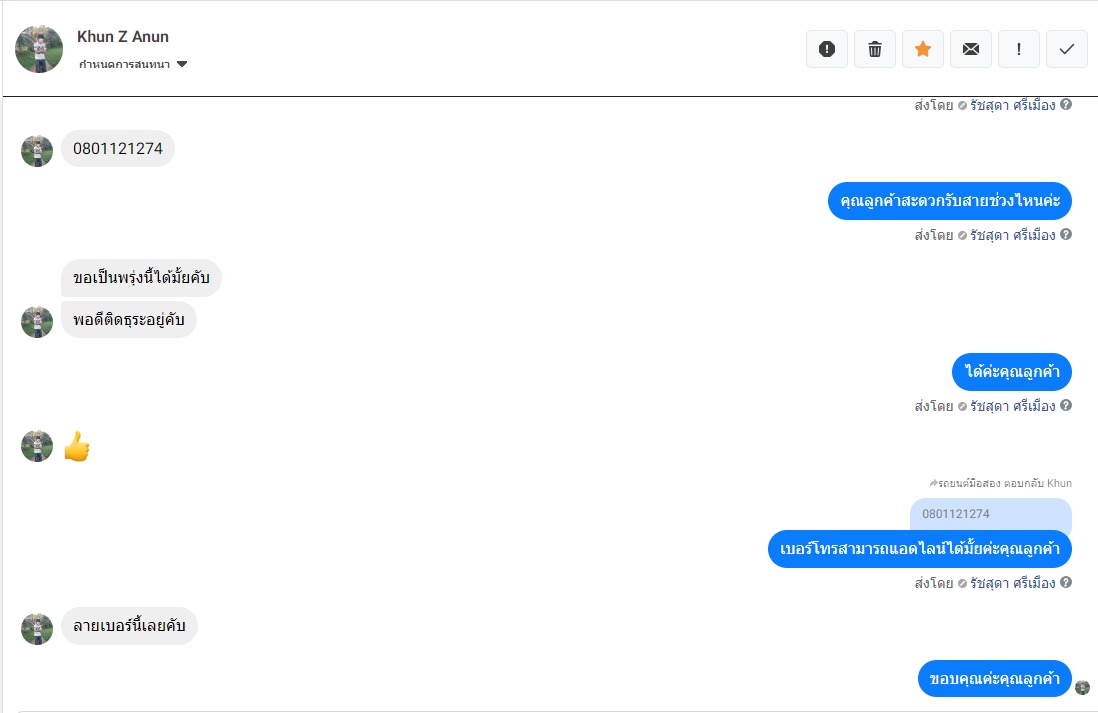Click the 'คุณลูกค้าสะดวกรับสายช่วงไหนค่ะ' message bubble

[x=949, y=202]
